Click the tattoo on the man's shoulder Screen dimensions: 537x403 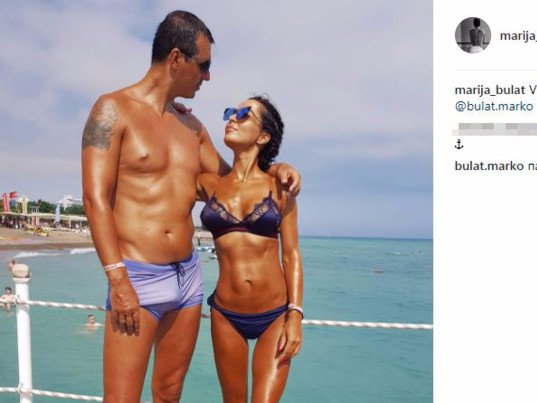[x=100, y=125]
